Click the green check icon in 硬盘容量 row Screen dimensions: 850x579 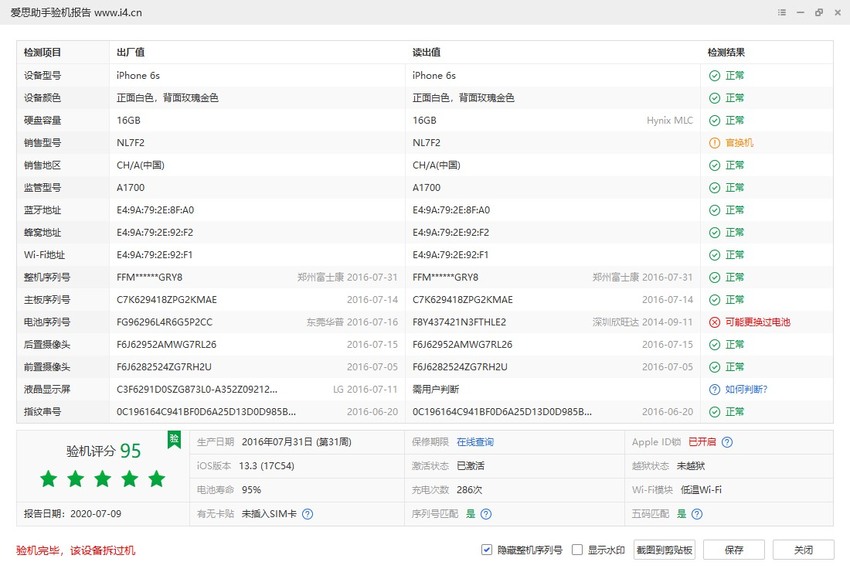[x=714, y=120]
